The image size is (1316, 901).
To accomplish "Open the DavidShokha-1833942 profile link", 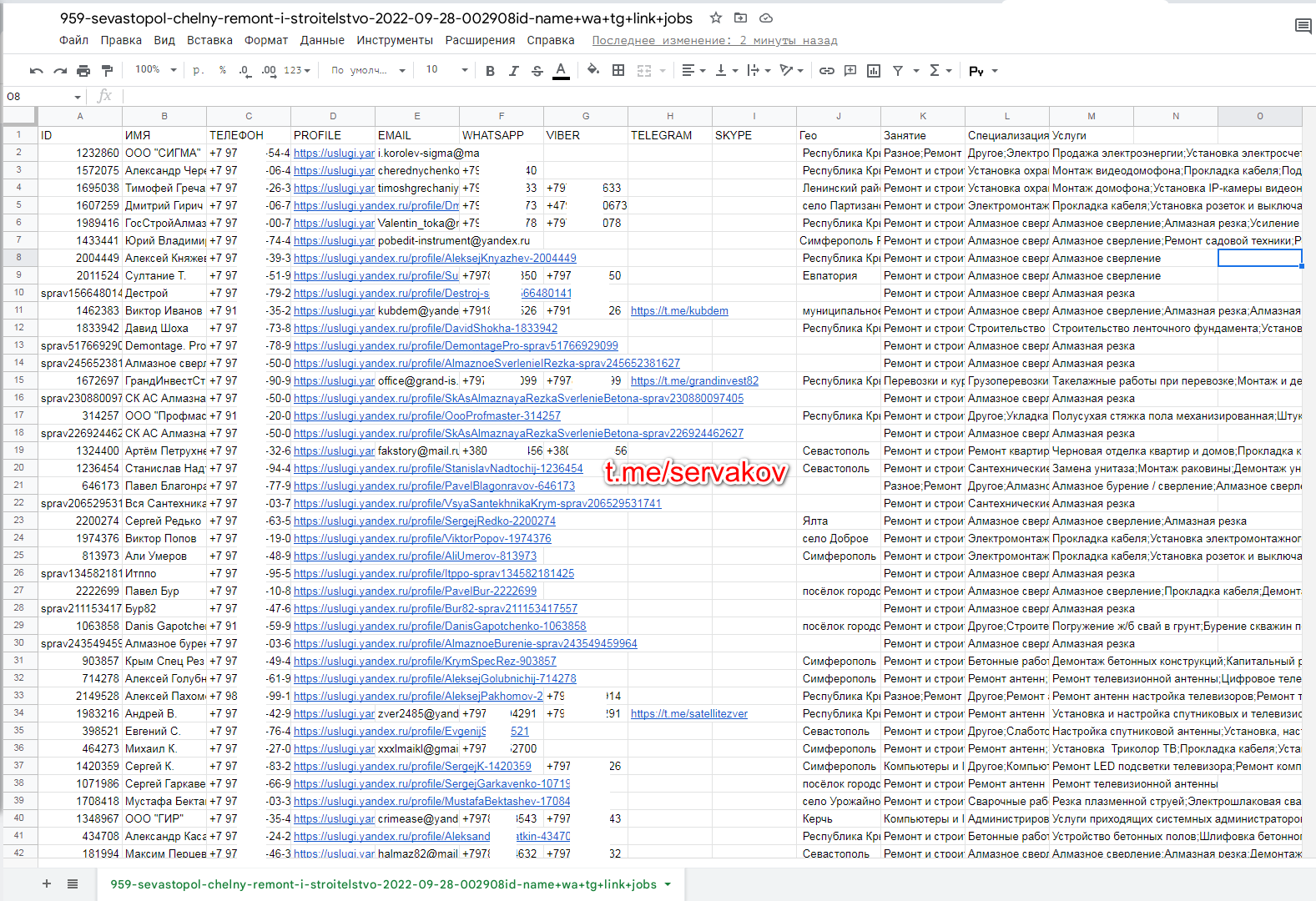I will point(426,328).
